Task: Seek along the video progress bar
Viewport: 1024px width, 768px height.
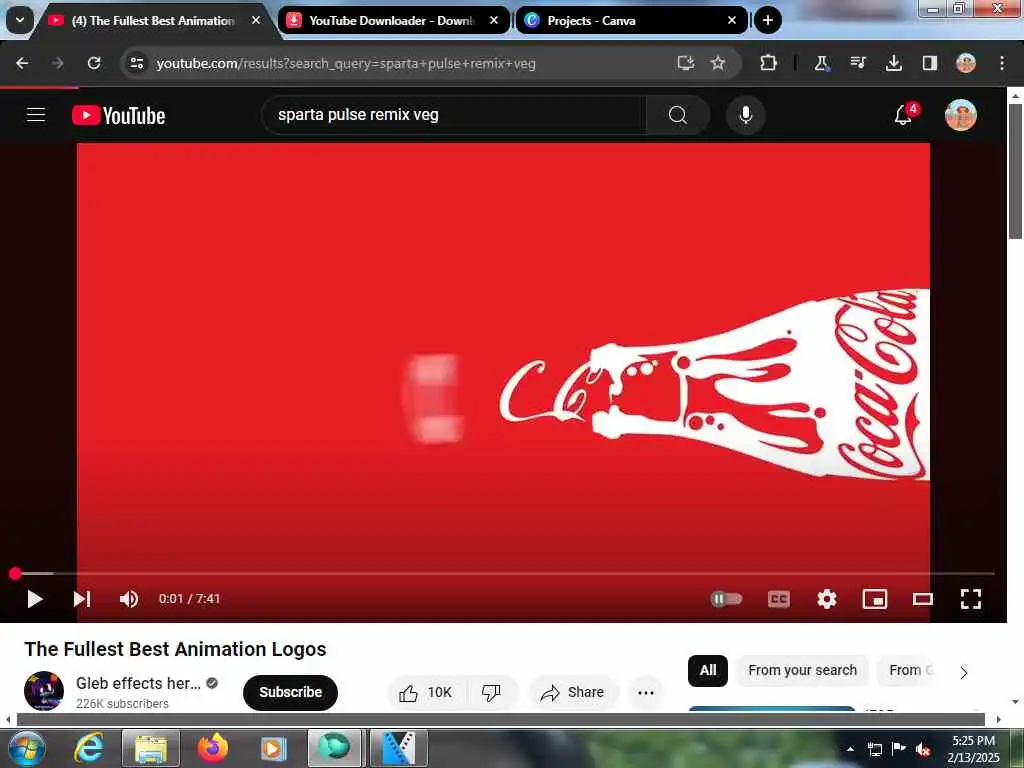Action: pos(504,573)
